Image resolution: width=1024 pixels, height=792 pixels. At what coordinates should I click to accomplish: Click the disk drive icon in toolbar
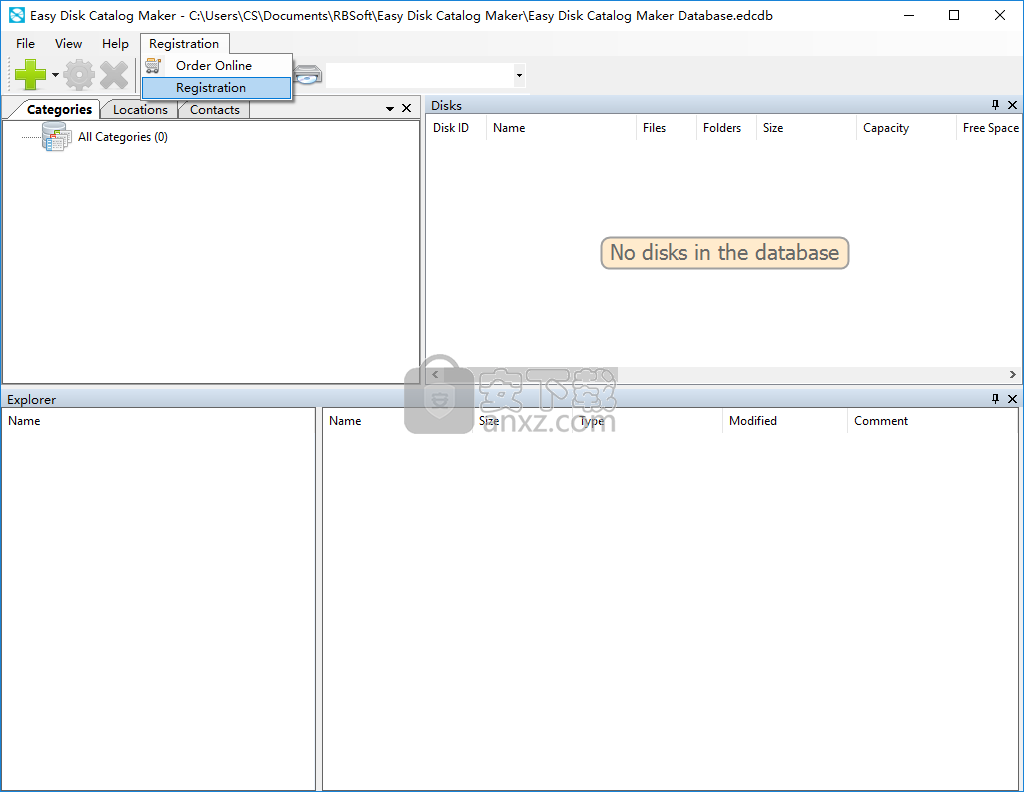(x=308, y=74)
